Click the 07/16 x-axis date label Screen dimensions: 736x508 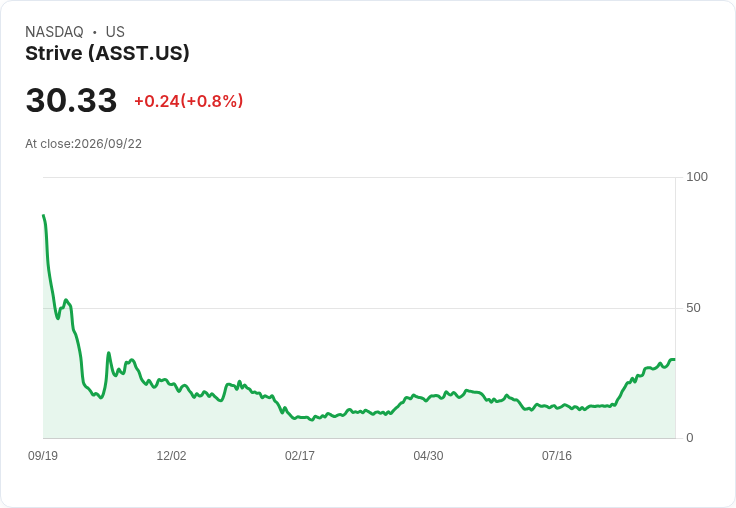[557, 455]
